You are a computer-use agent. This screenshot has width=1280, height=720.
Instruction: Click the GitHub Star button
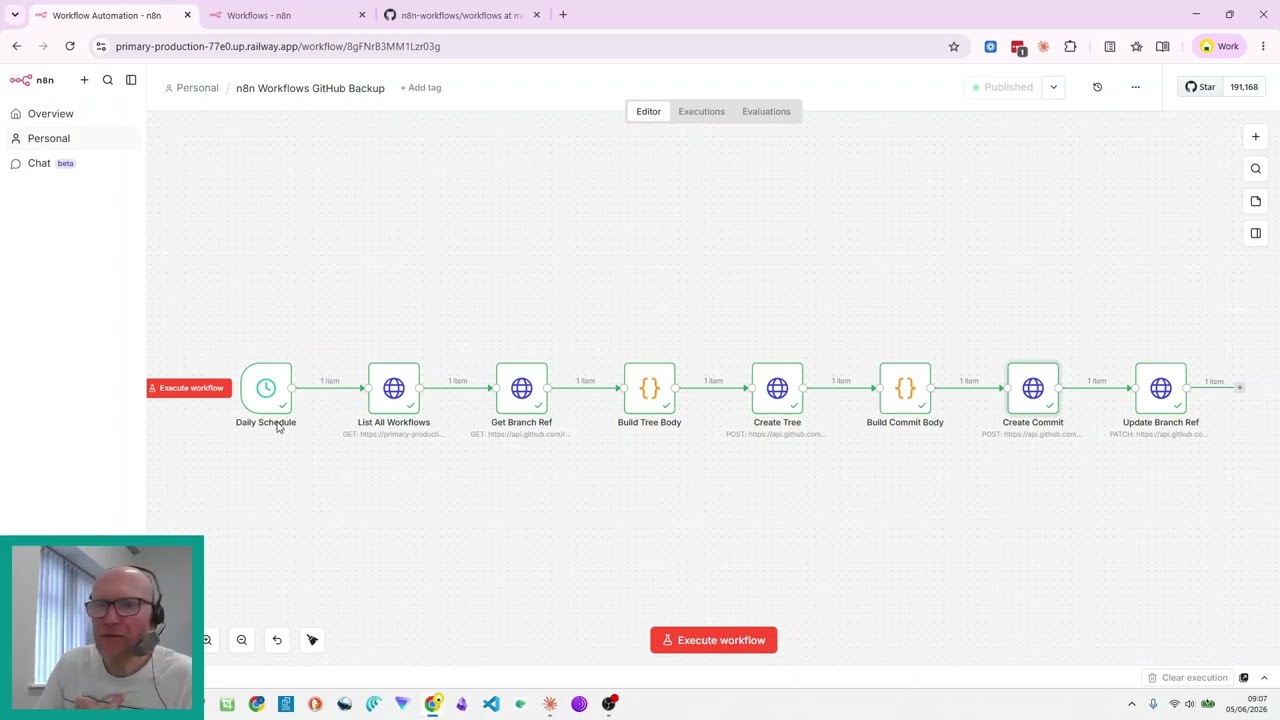tap(1200, 87)
